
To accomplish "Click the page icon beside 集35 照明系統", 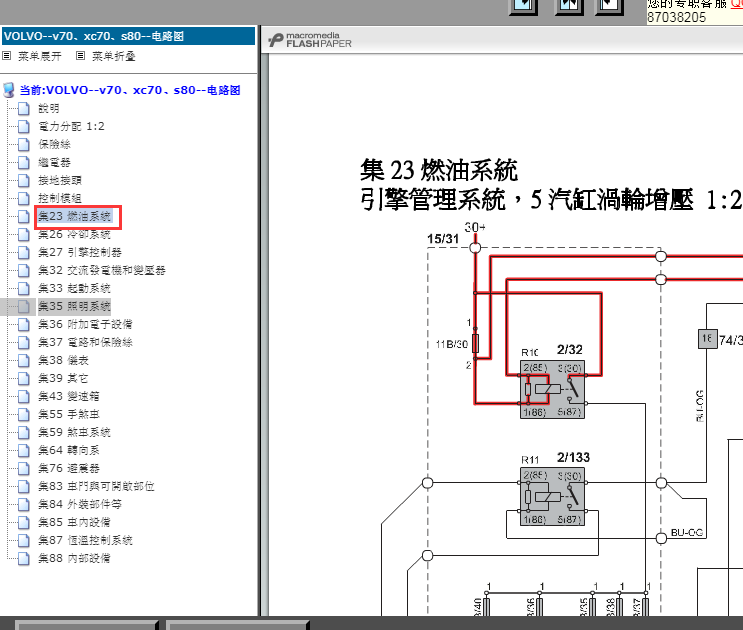I will 24,306.
